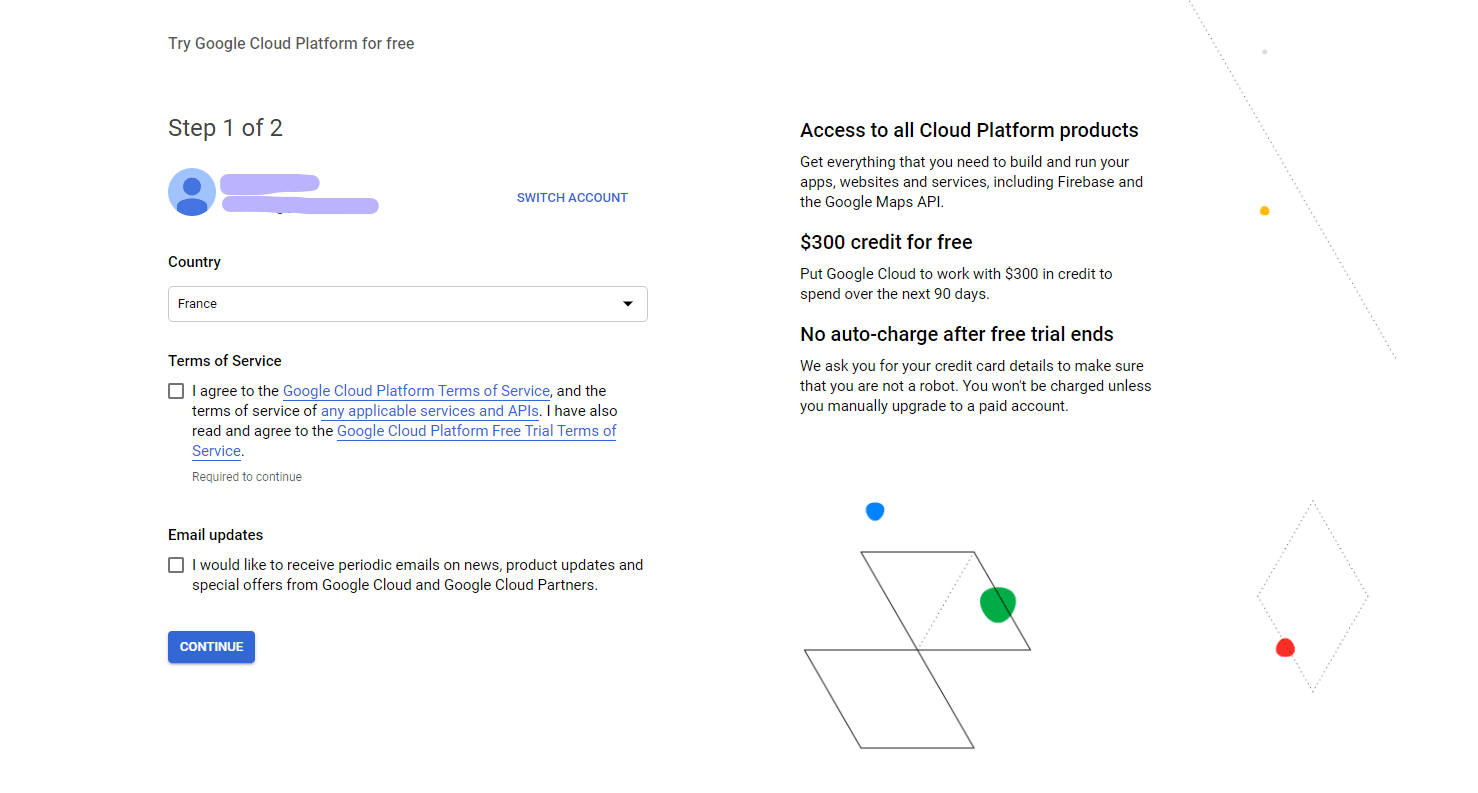The image size is (1478, 793).
Task: Click the account avatar icon
Action: (192, 192)
